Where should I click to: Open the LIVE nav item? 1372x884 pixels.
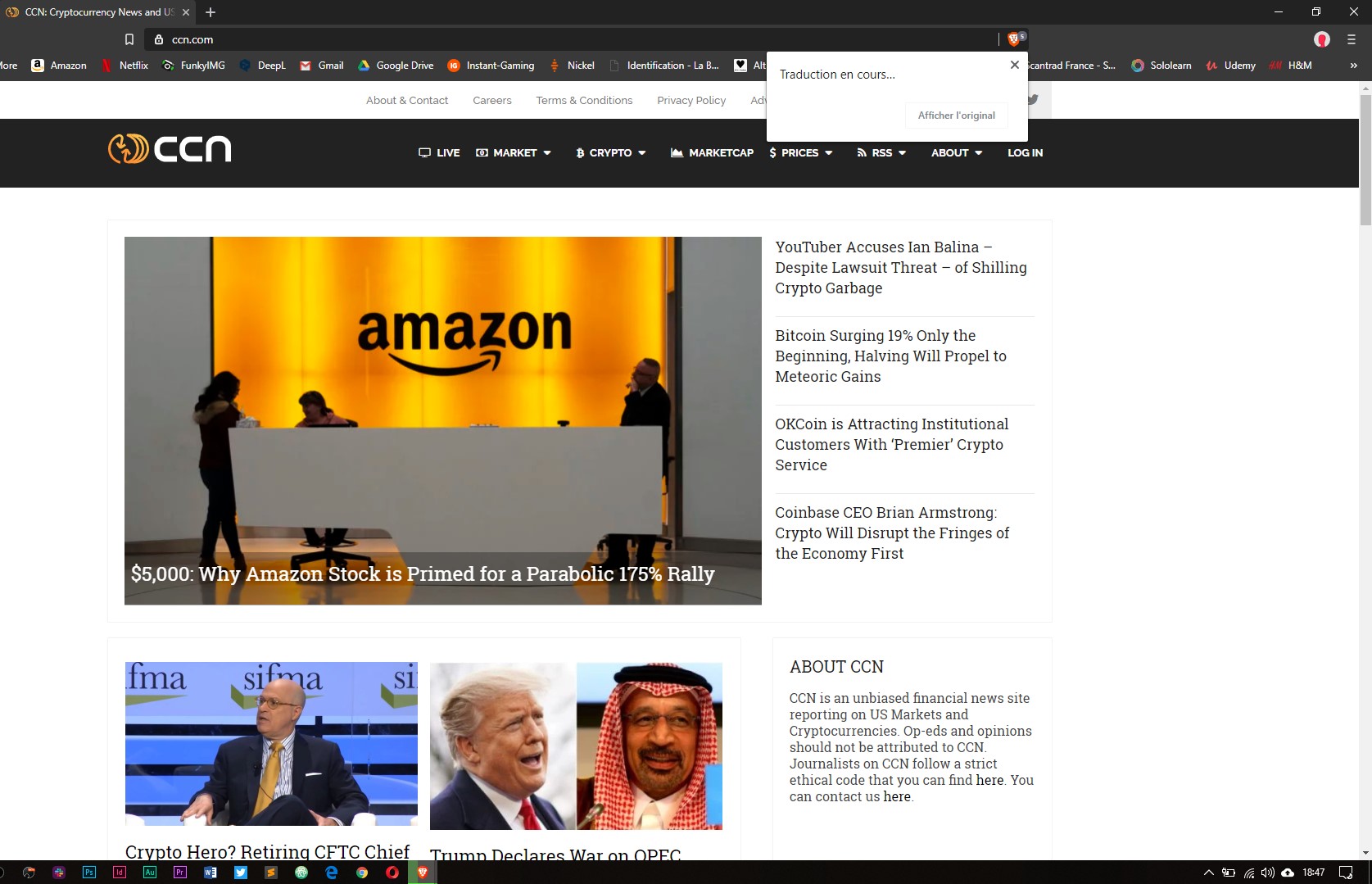(x=439, y=153)
